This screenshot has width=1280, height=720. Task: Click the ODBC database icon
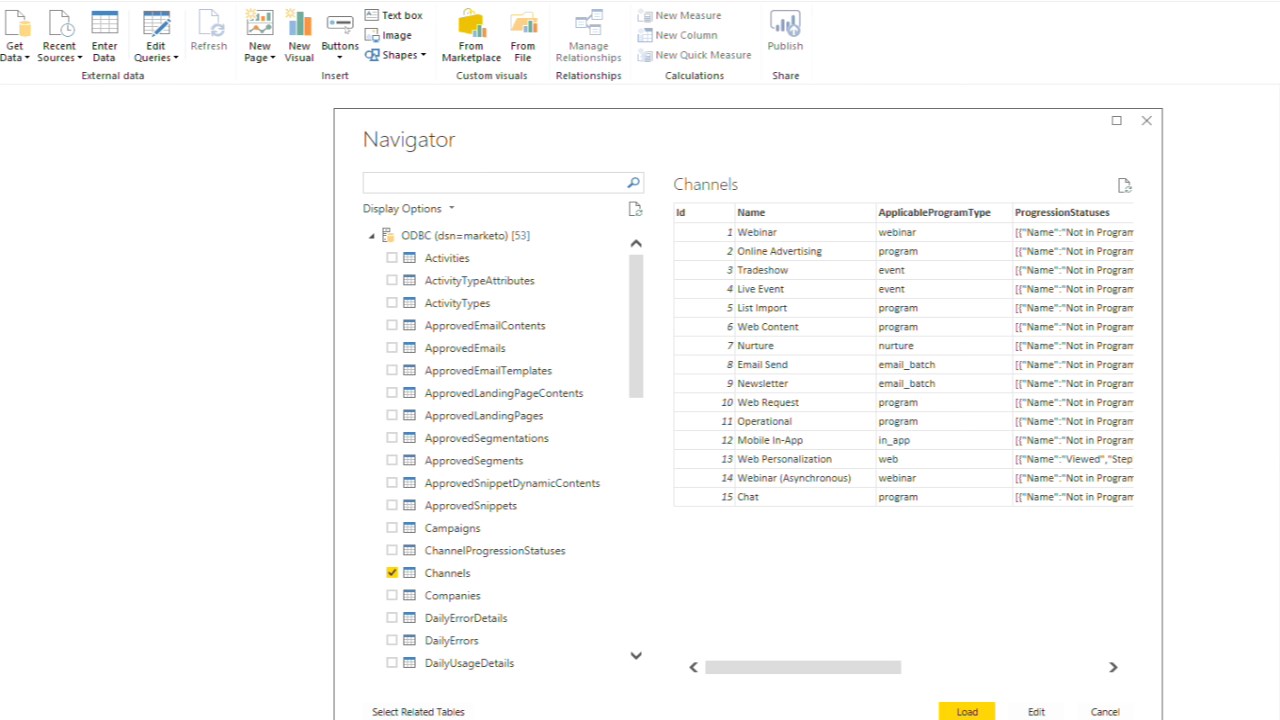[x=388, y=235]
